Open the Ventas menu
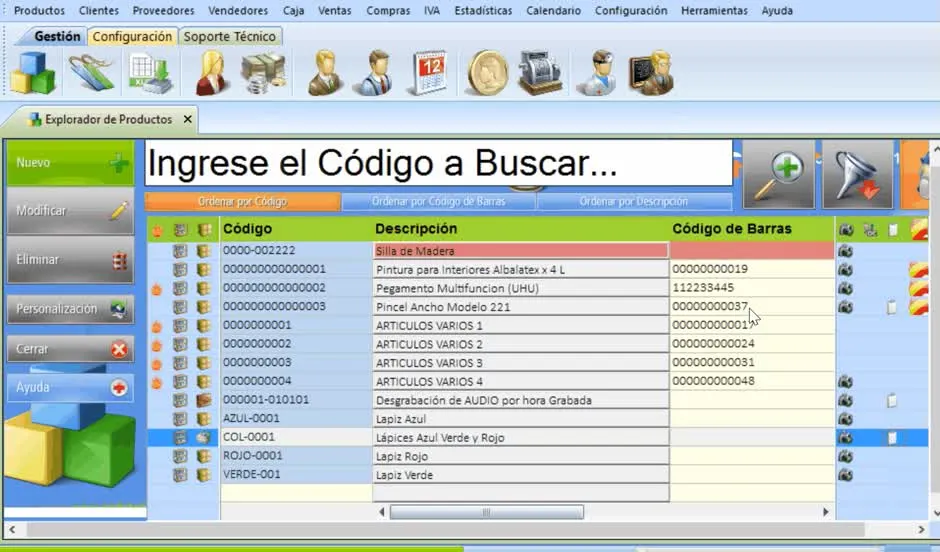The image size is (940, 552). tap(335, 11)
